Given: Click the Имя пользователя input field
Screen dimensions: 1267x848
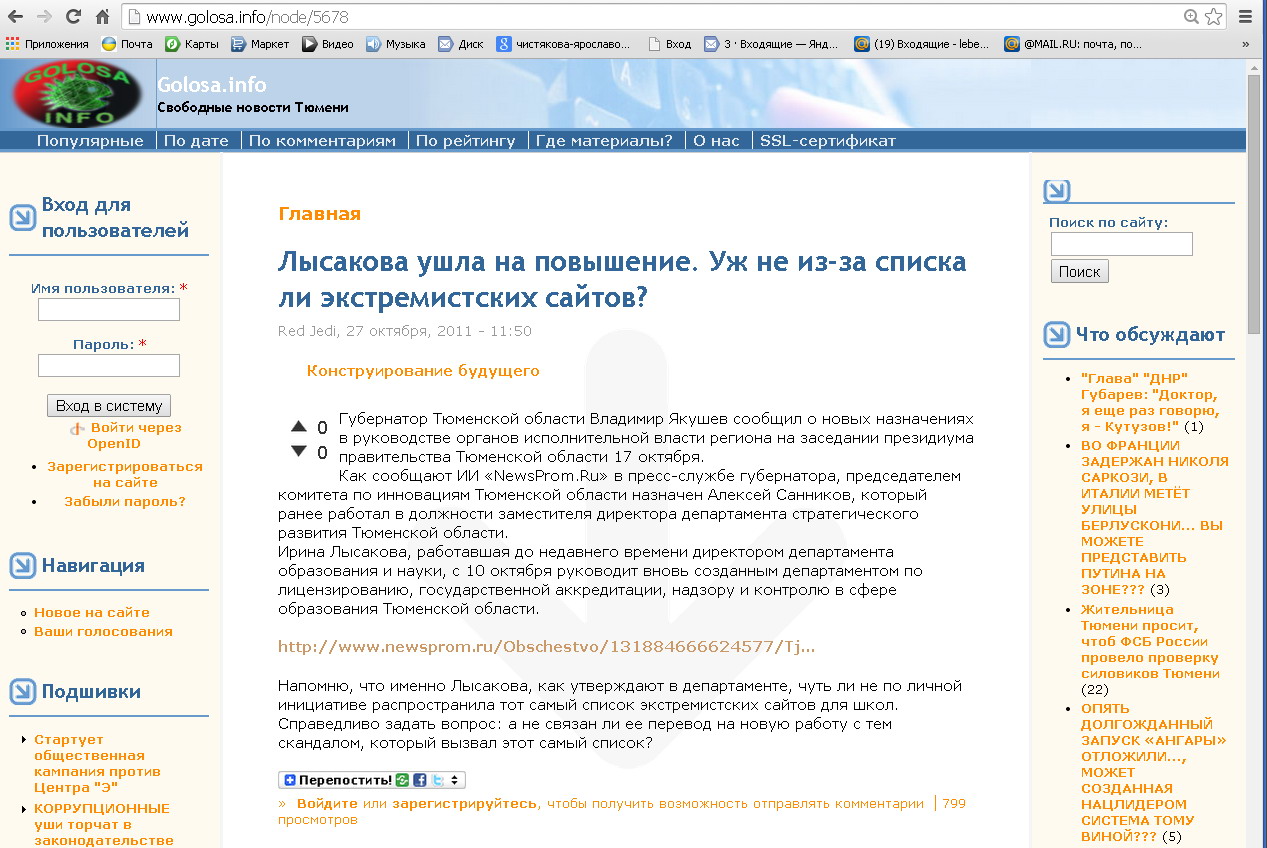Looking at the screenshot, I should tap(109, 310).
